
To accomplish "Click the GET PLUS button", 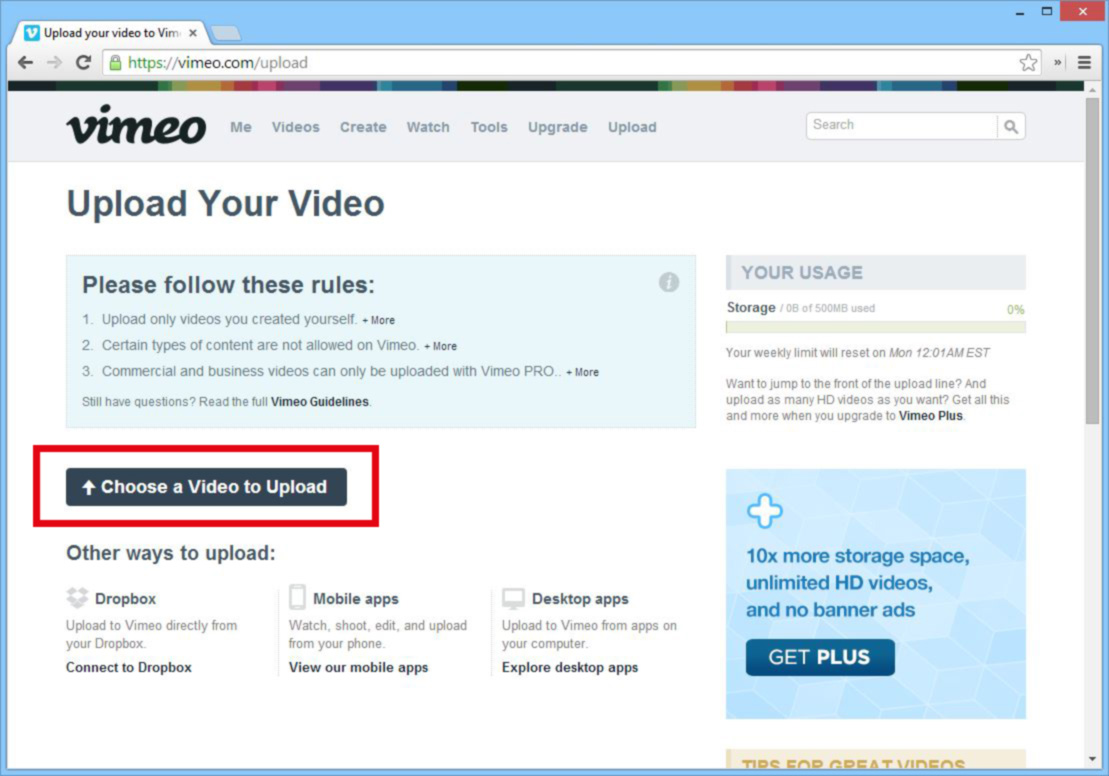I will 820,657.
